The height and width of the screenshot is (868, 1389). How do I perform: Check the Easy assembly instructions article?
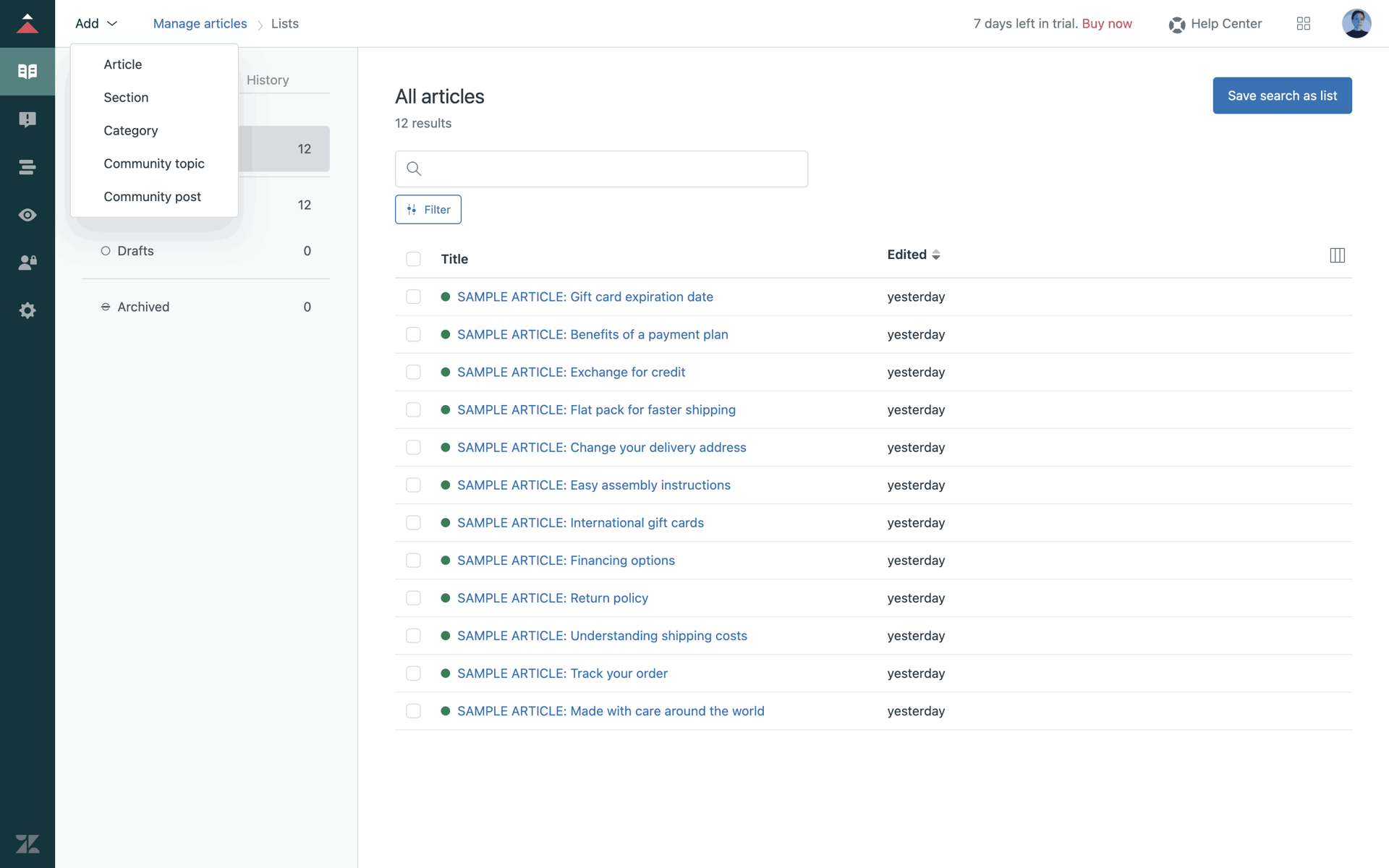click(x=413, y=485)
